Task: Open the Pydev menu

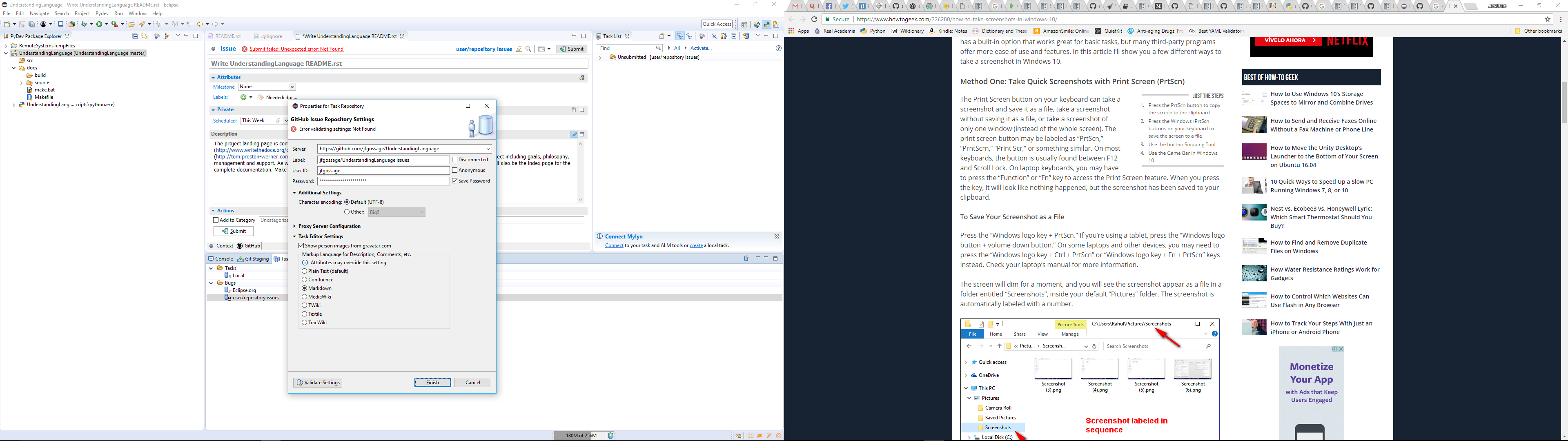Action: [x=102, y=13]
